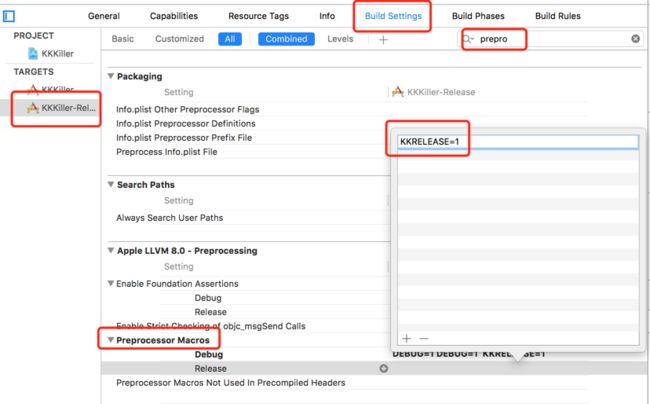
Task: Select Info.plist Preprocessor Prefix File row
Action: pyautogui.click(x=184, y=138)
